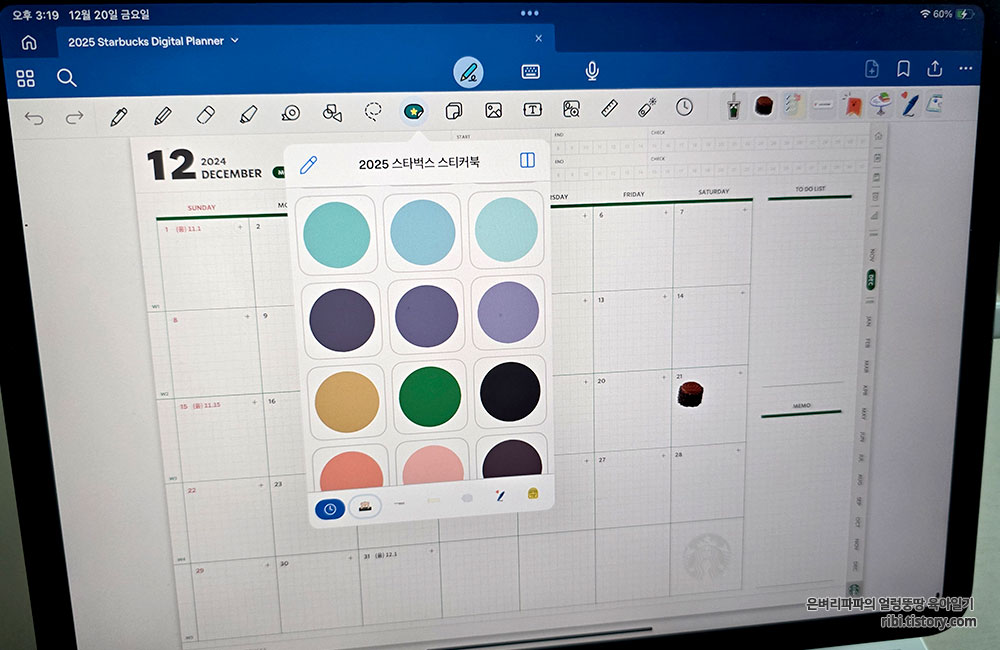Jump to the MAY month tab
This screenshot has height=650, width=1000.
click(x=864, y=413)
